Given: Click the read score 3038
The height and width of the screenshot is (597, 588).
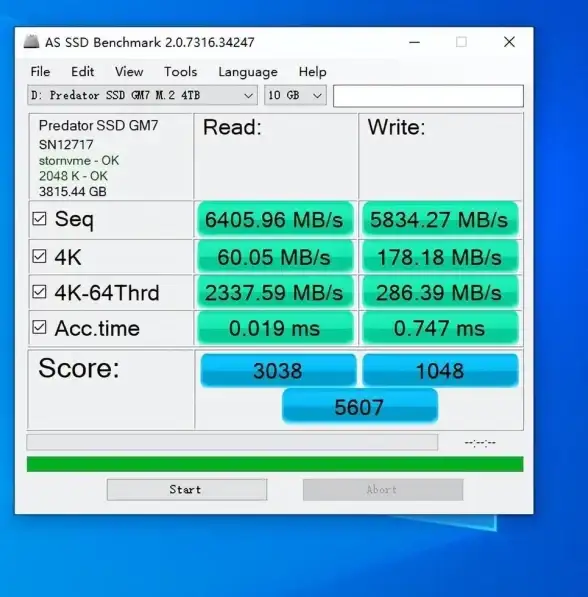Looking at the screenshot, I should 278,370.
